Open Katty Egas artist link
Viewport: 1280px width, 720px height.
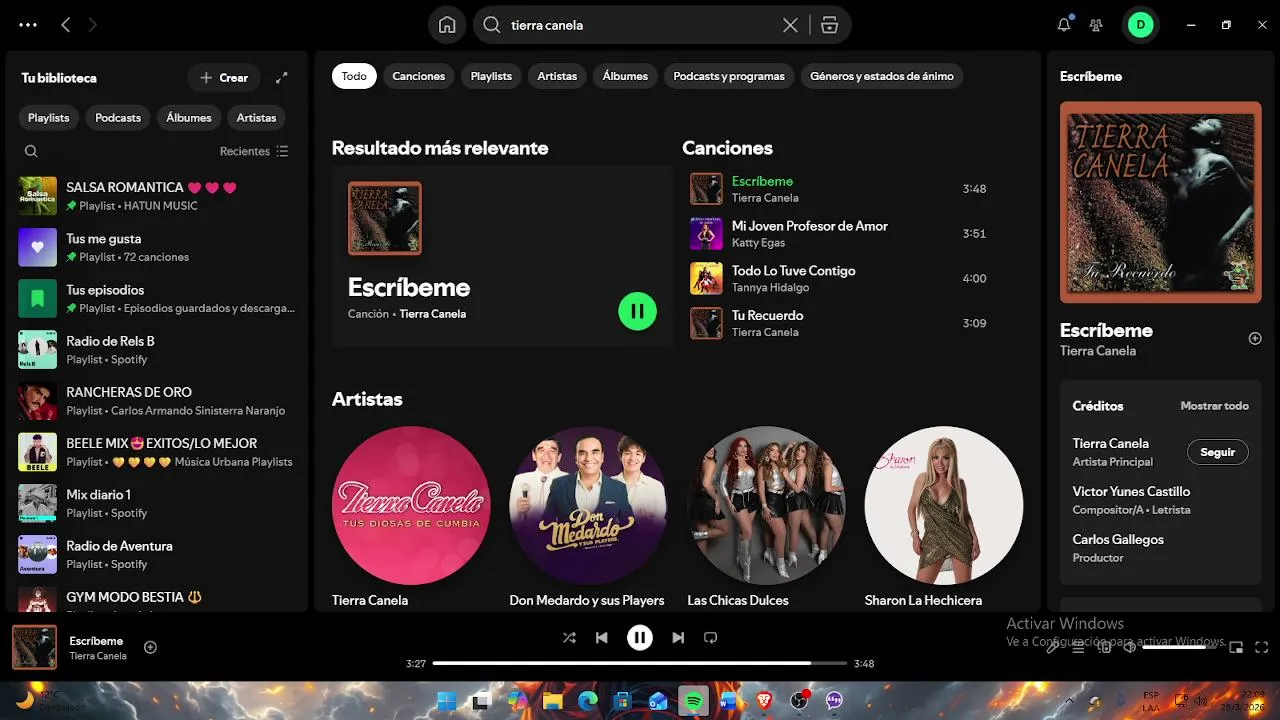[x=758, y=243]
